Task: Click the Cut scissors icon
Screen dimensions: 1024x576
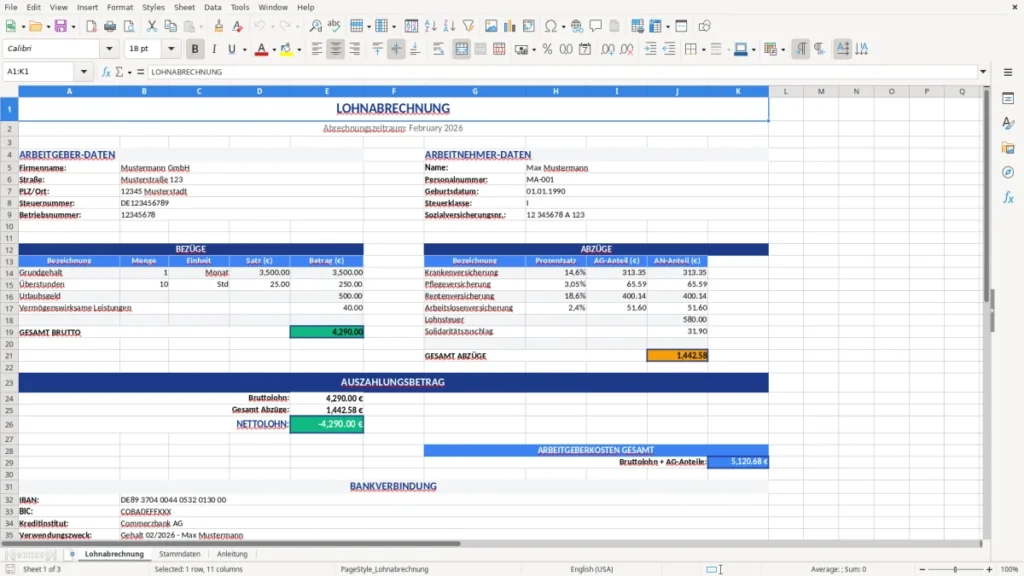Action: 152,26
